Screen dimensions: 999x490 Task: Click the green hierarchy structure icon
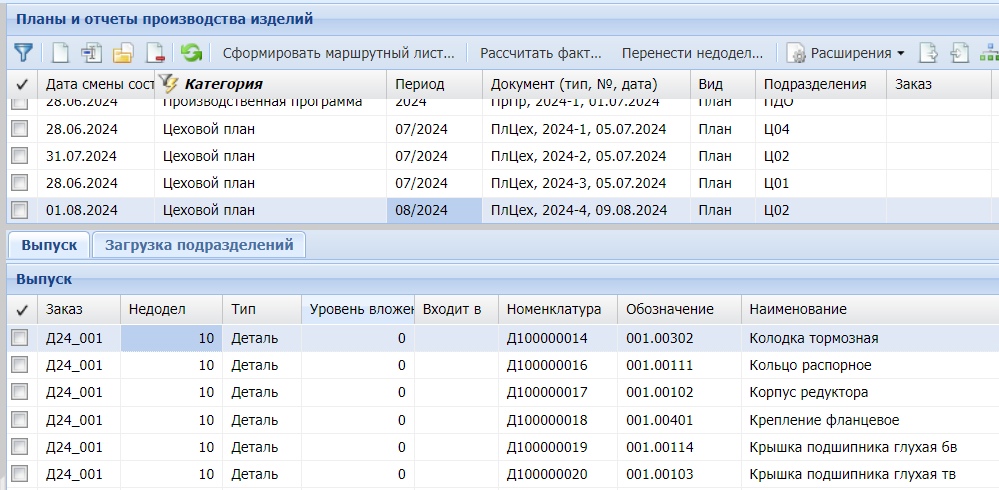point(989,52)
